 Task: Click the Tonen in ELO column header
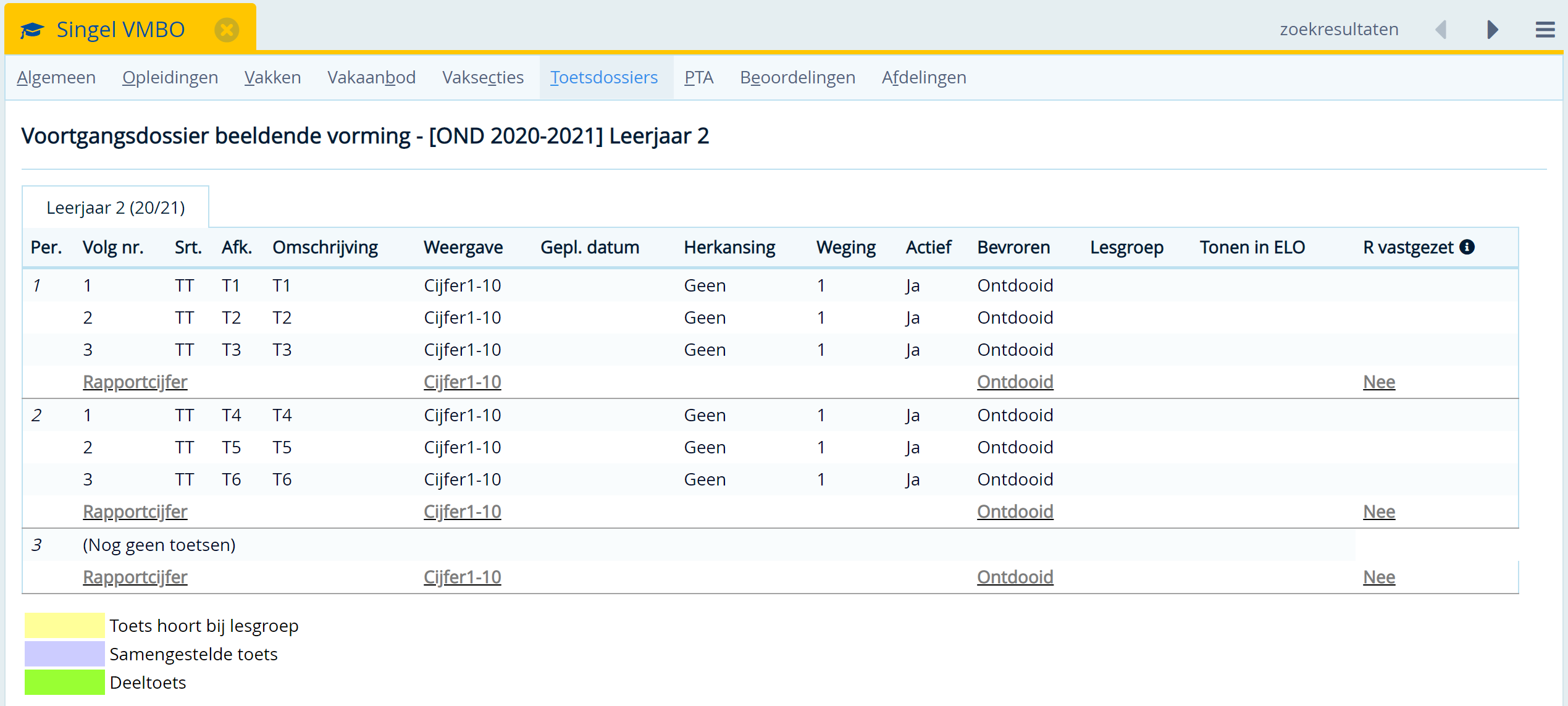click(x=1252, y=247)
